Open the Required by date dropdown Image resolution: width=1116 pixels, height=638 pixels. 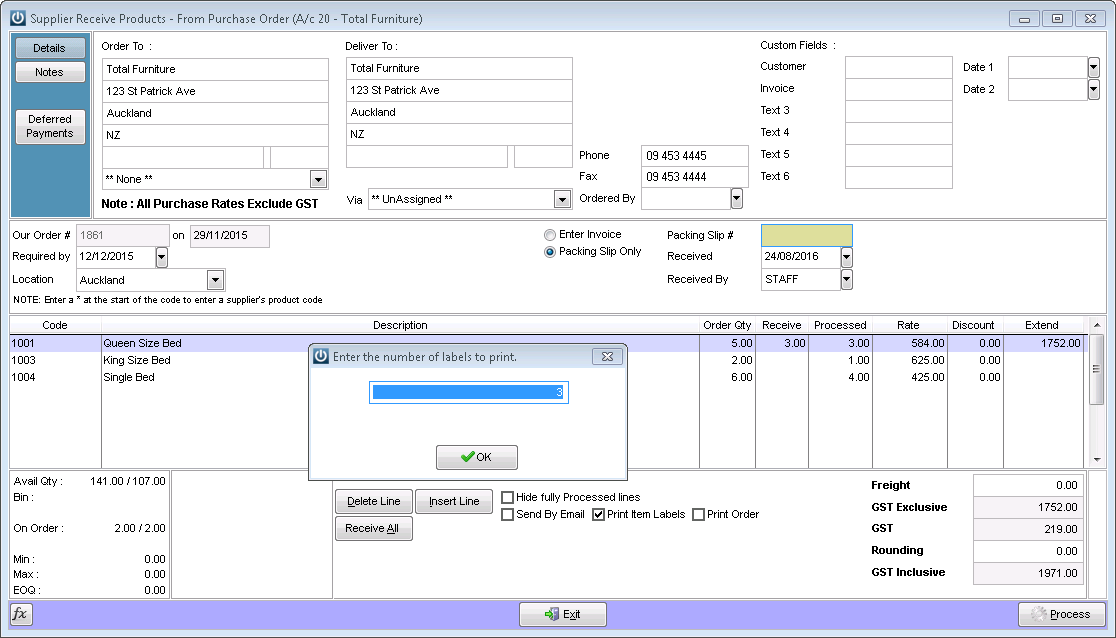click(162, 257)
